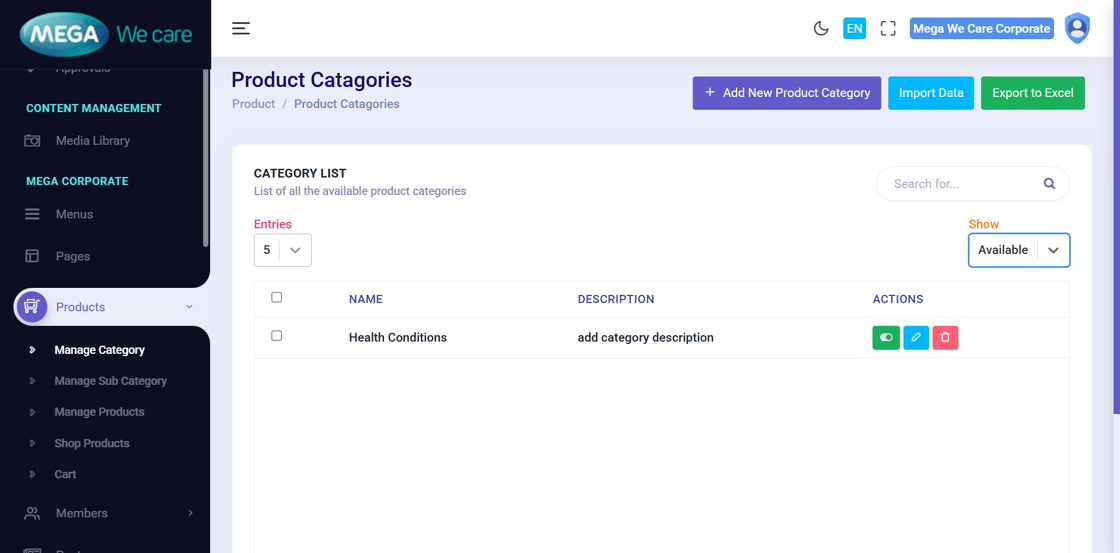Open the user profile avatar icon
The image size is (1120, 553).
tap(1077, 28)
